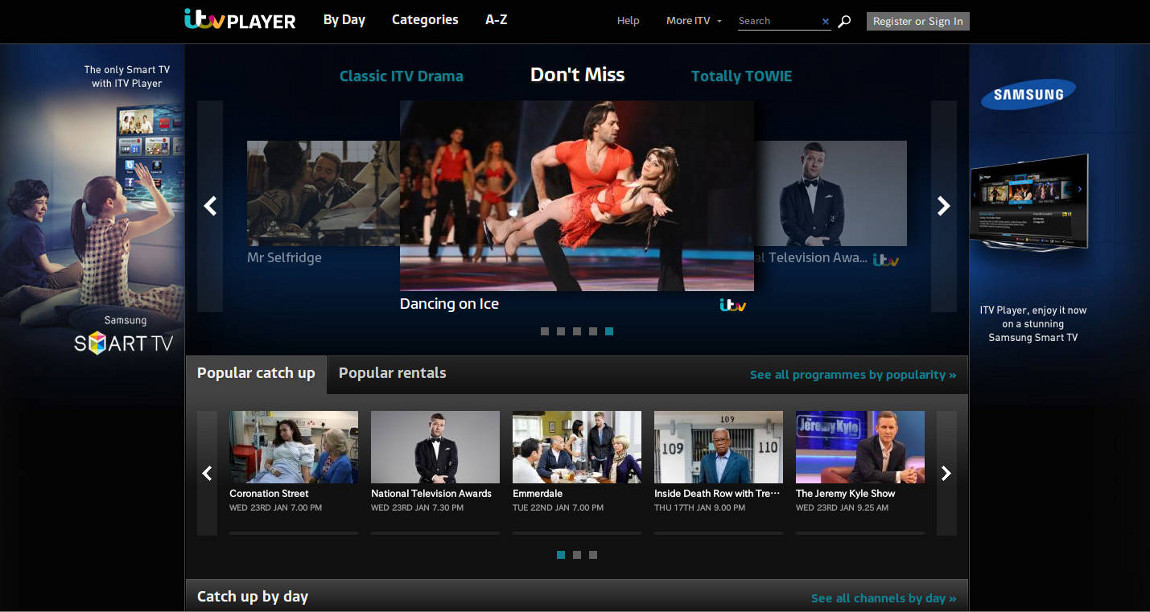This screenshot has height=612, width=1150.
Task: Click the Inside Death Row title link
Action: click(717, 494)
